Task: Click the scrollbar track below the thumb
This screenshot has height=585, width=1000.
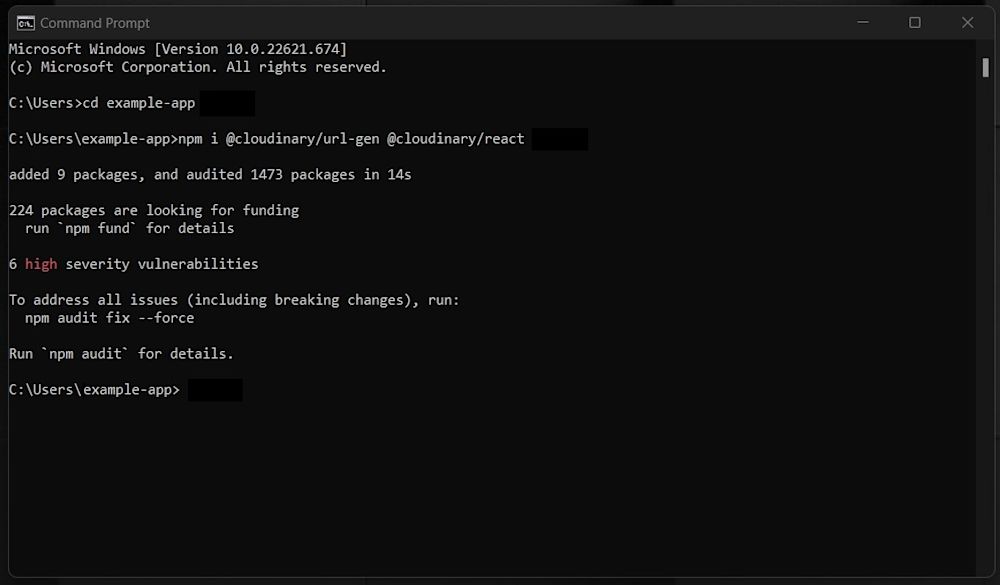Action: [x=985, y=300]
